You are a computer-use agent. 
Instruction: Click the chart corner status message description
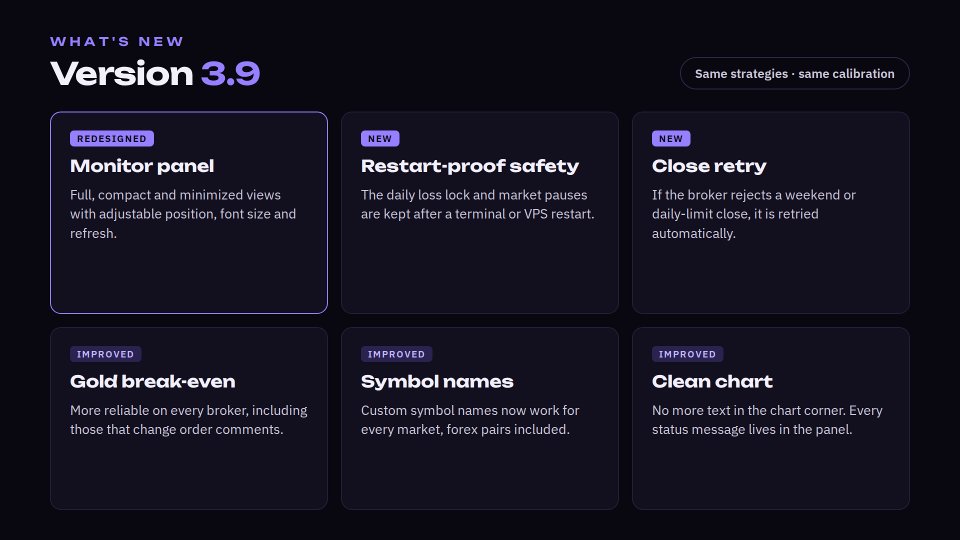click(x=767, y=420)
